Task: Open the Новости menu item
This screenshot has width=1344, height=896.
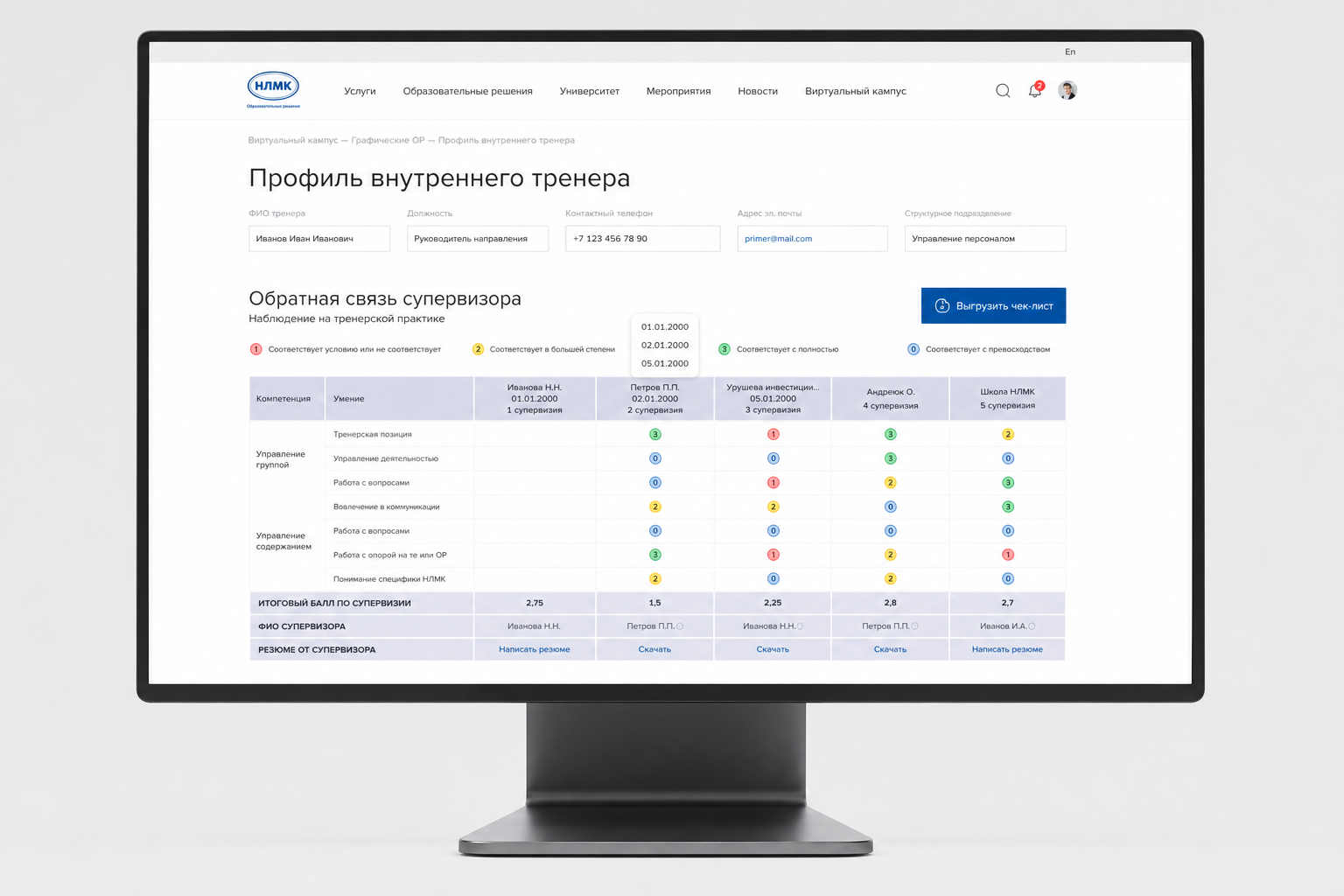Action: [x=758, y=91]
